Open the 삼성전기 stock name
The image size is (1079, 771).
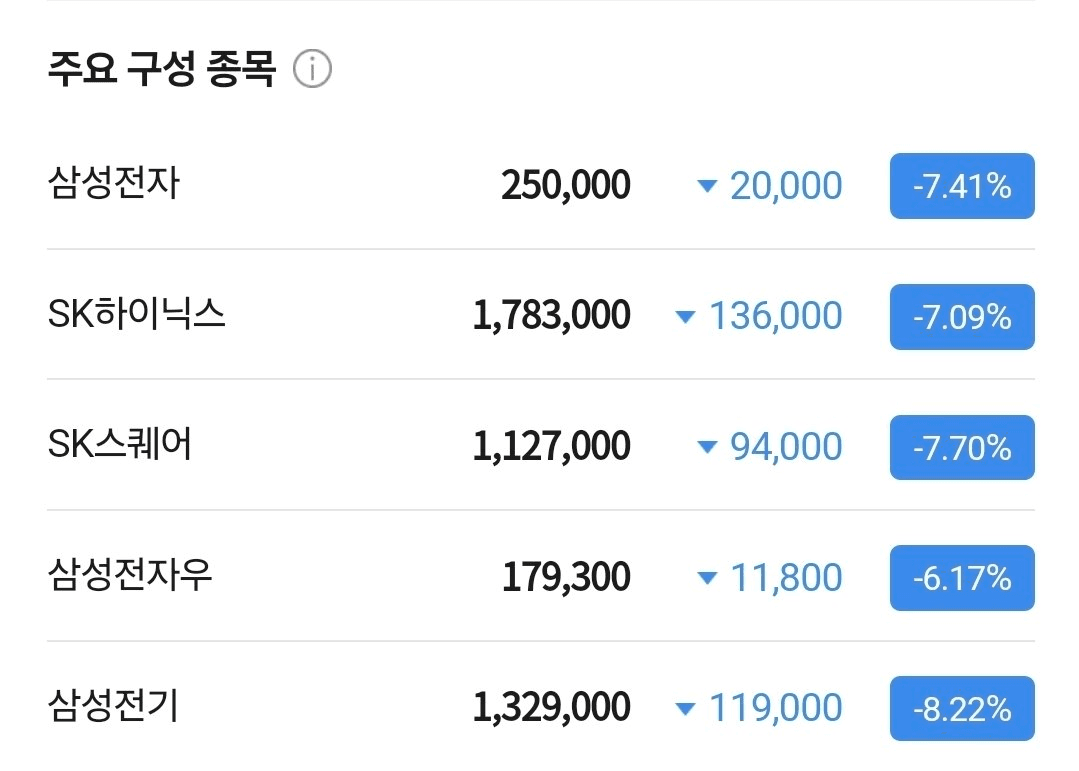pos(114,705)
